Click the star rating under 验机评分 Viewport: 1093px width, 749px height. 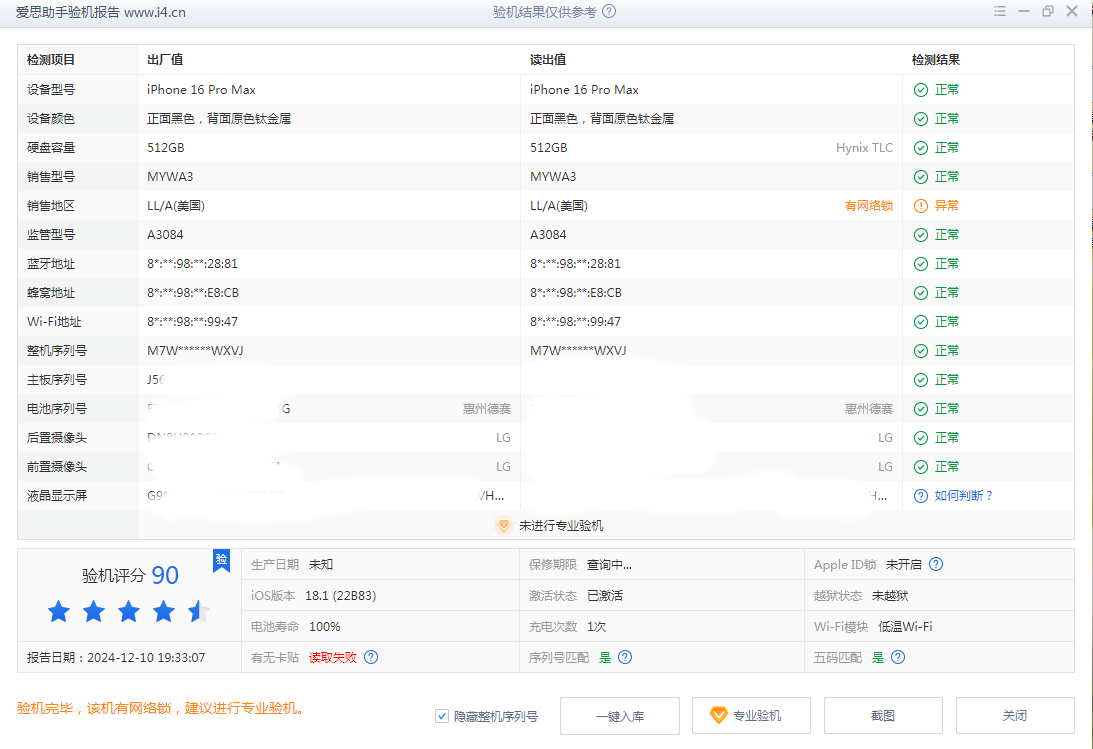129,612
